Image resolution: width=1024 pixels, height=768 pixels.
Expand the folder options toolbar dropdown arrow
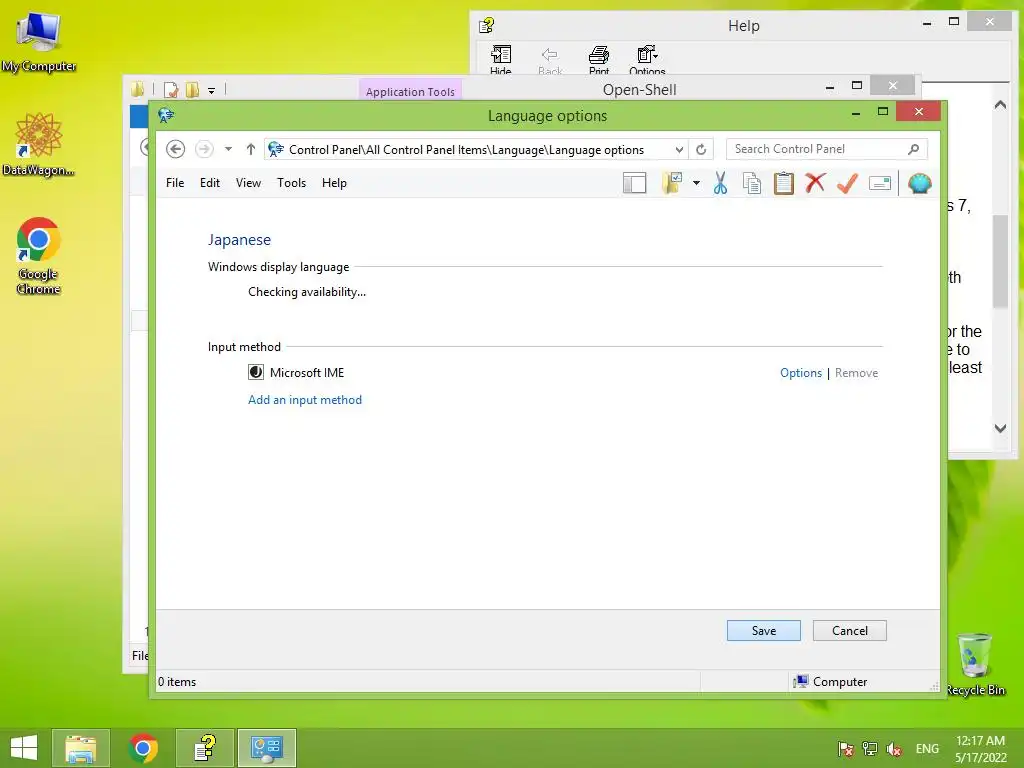coord(696,184)
